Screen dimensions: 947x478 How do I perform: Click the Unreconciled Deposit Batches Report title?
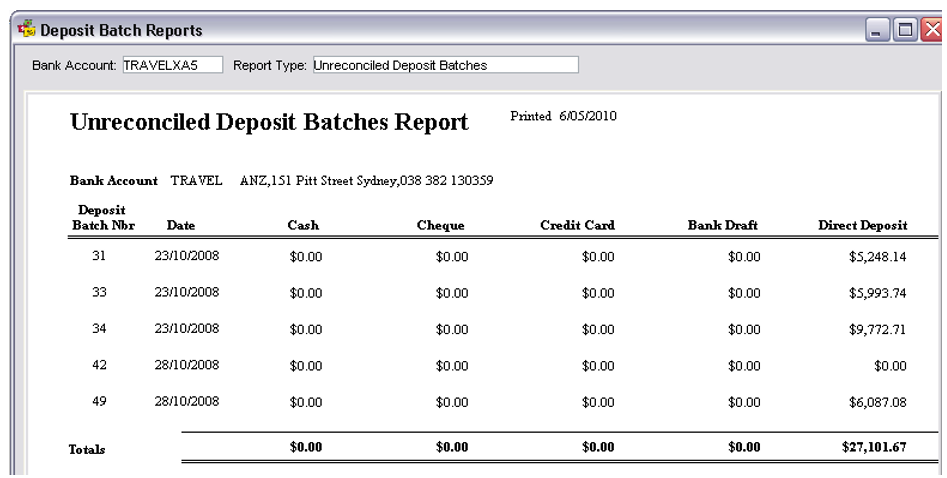click(x=269, y=122)
